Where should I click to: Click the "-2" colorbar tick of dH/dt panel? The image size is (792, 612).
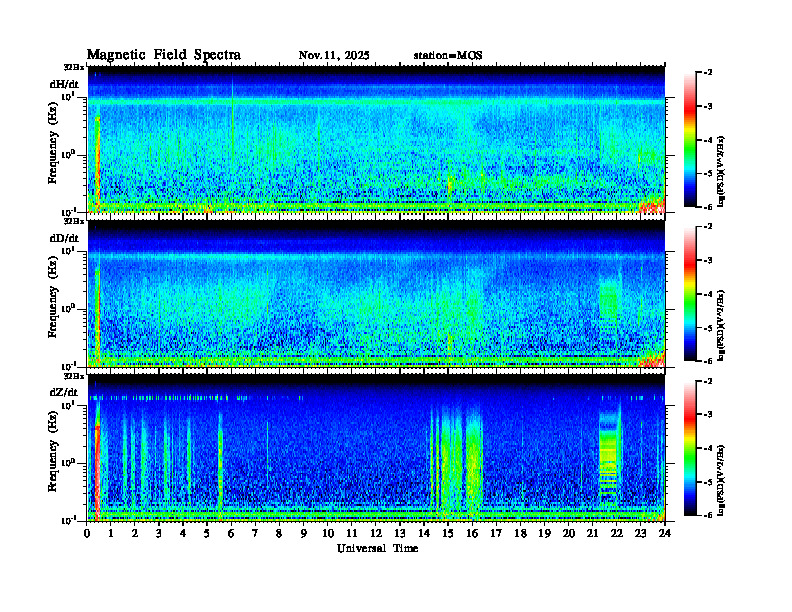(x=708, y=73)
